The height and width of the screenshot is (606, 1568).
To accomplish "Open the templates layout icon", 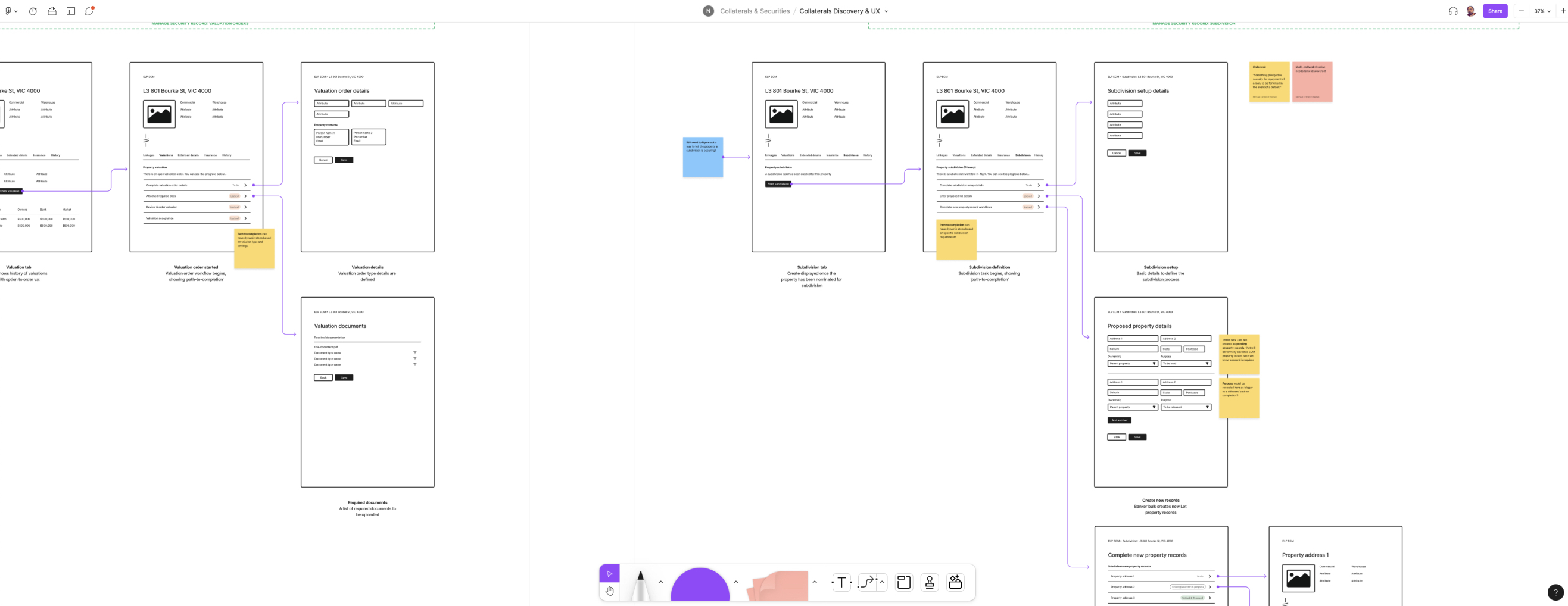I will click(71, 11).
